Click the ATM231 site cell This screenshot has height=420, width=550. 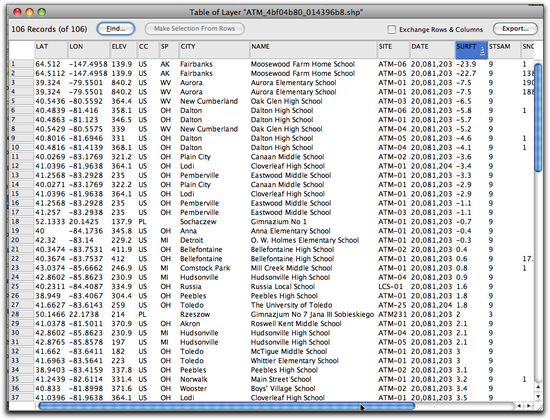pyautogui.click(x=392, y=314)
